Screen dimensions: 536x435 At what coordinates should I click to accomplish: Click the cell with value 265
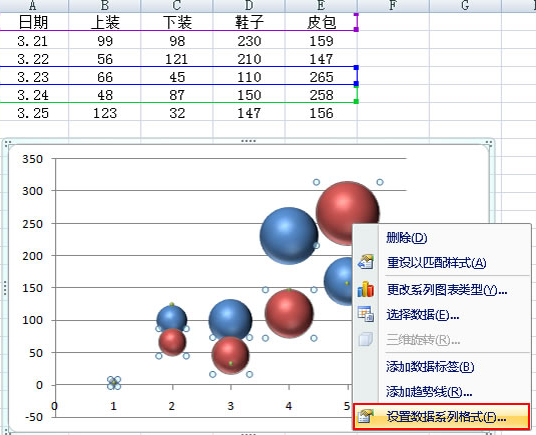[321, 77]
